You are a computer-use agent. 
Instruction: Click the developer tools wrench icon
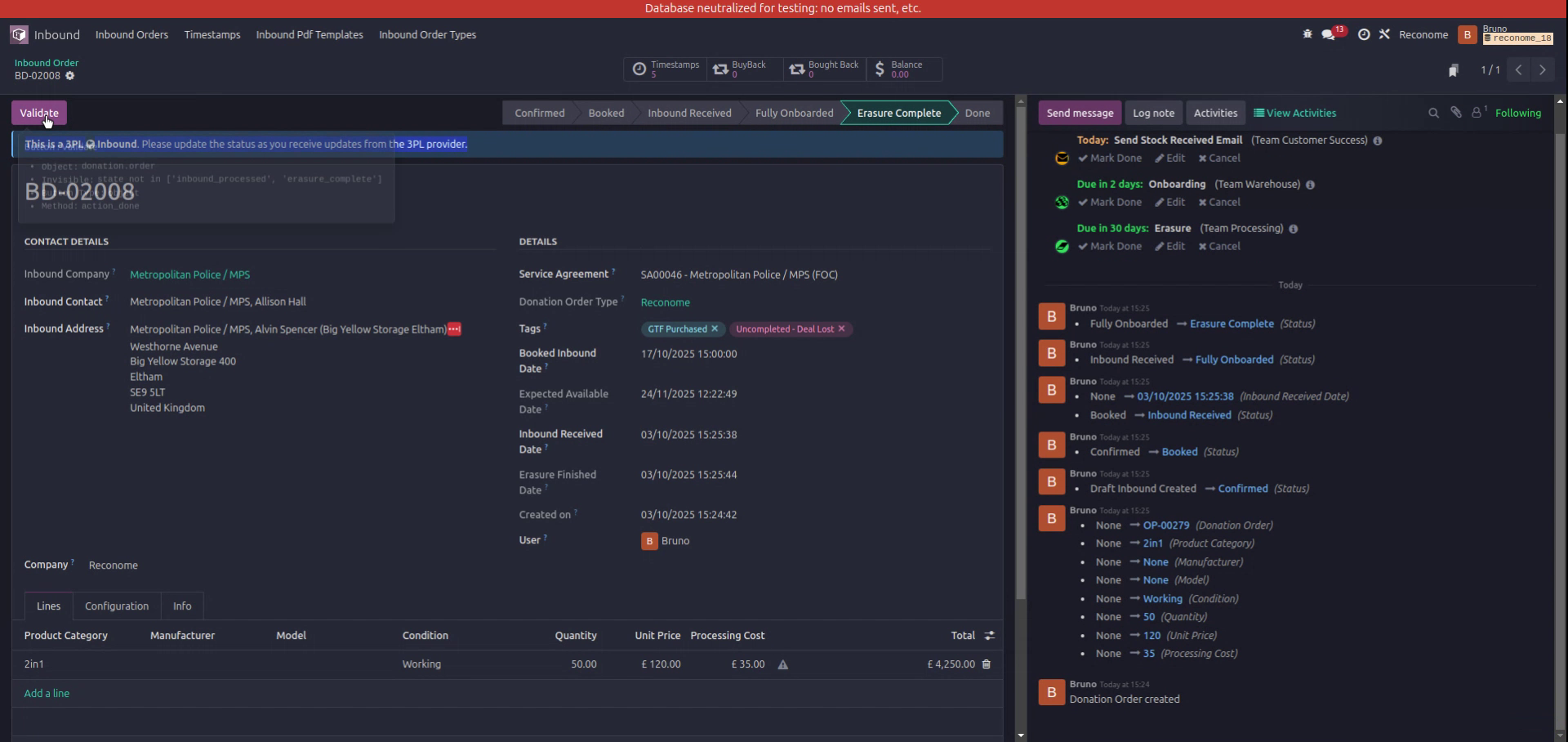pos(1386,34)
